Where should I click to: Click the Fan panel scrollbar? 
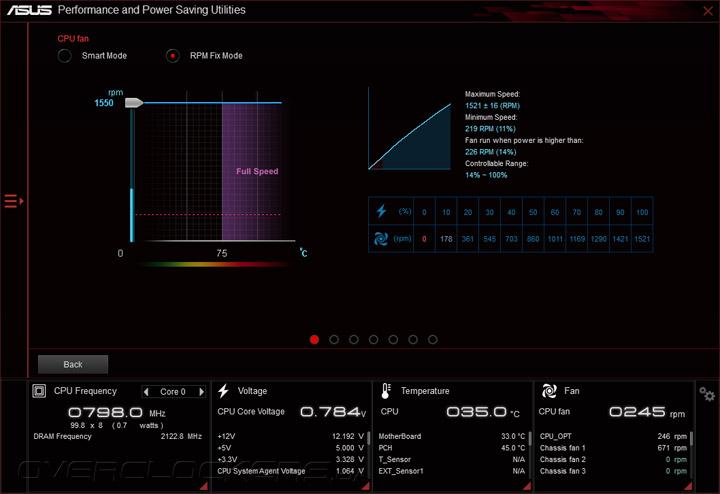691,438
